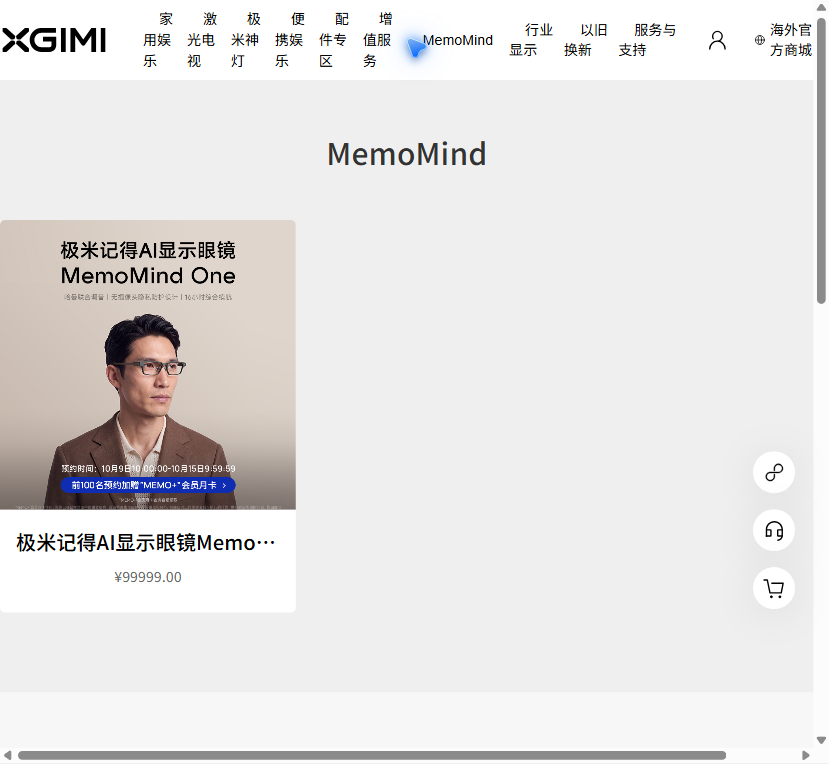Viewport: 829px width, 764px height.
Task: Open 服务与支持 menu
Action: (647, 40)
